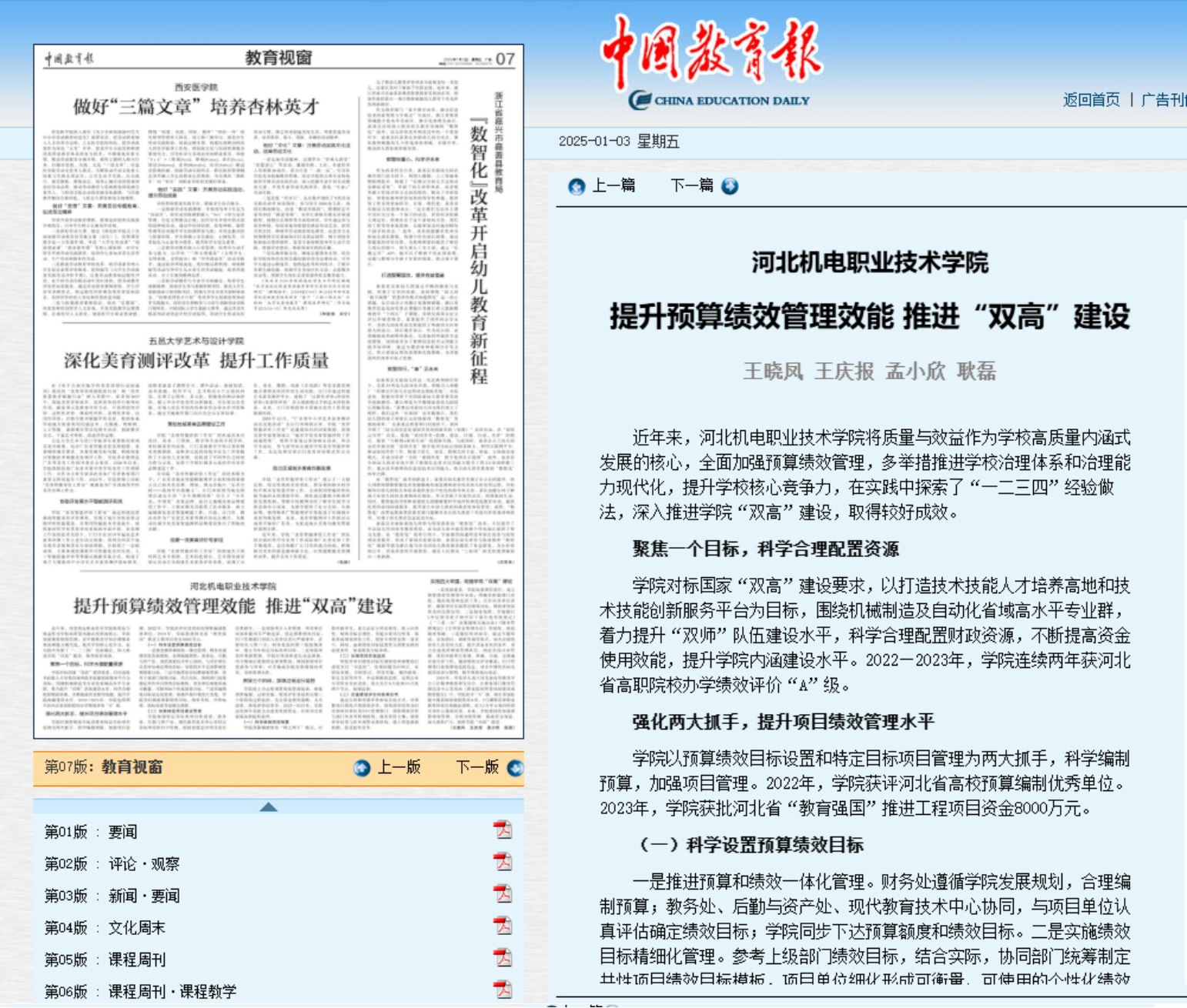Open the PDF for 第02版 评论·观察
This screenshot has width=1187, height=1008.
(x=503, y=863)
